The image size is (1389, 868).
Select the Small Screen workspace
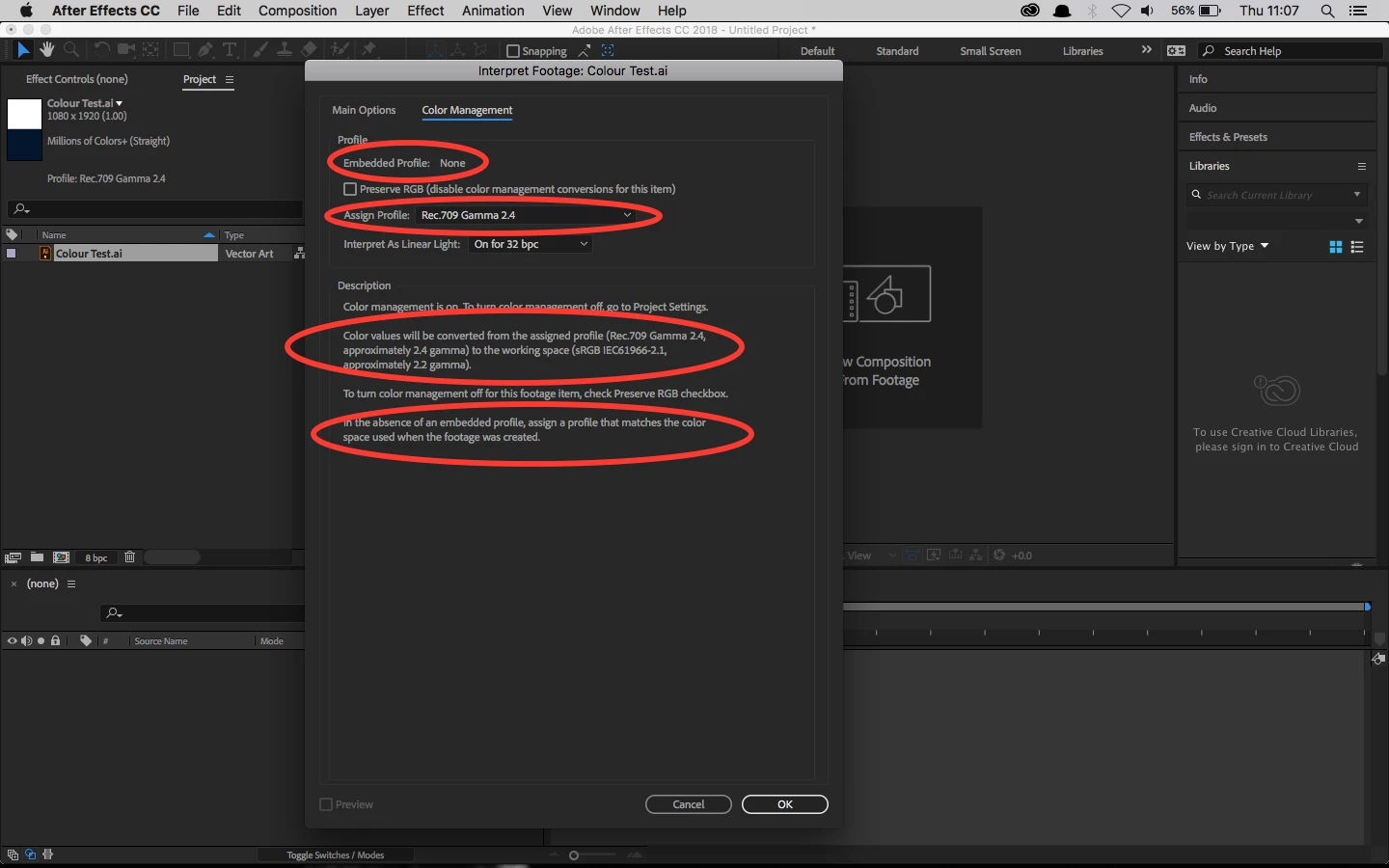tap(991, 51)
